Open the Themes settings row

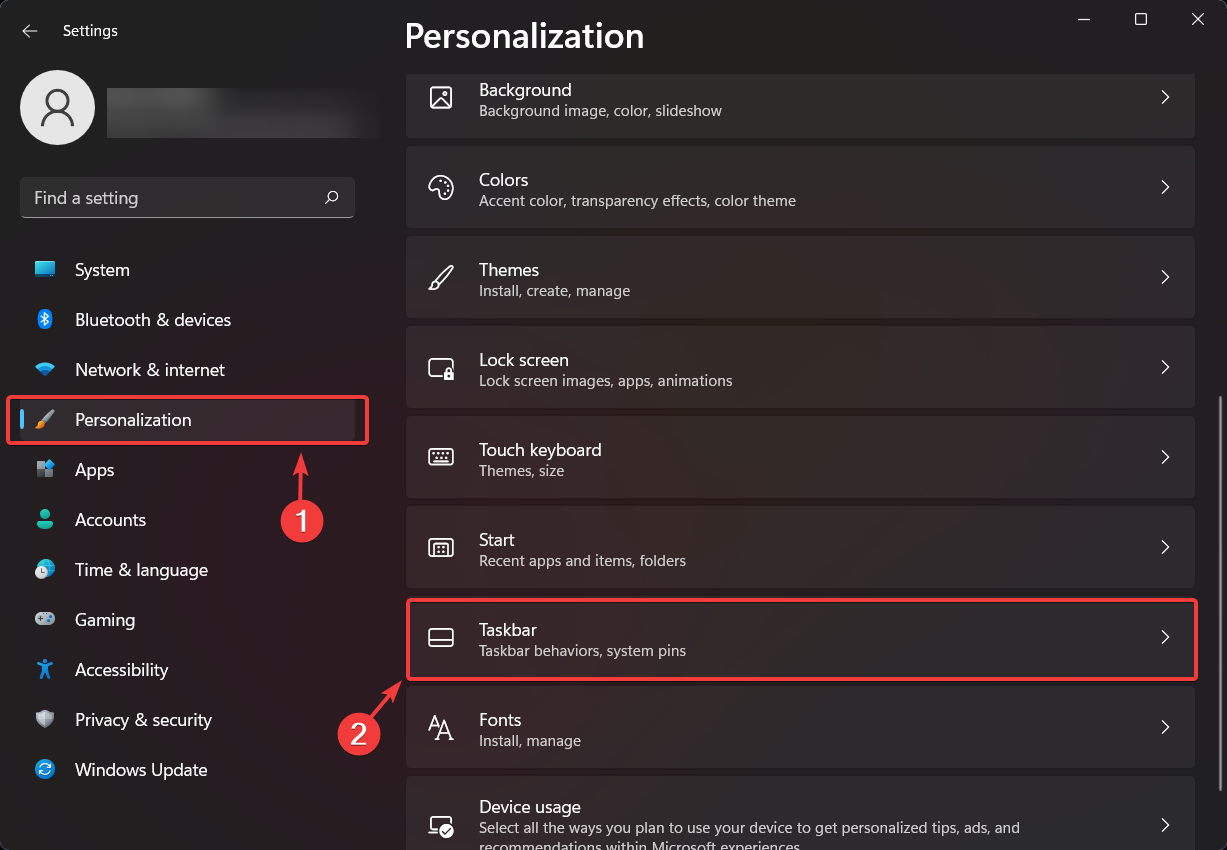click(x=800, y=277)
